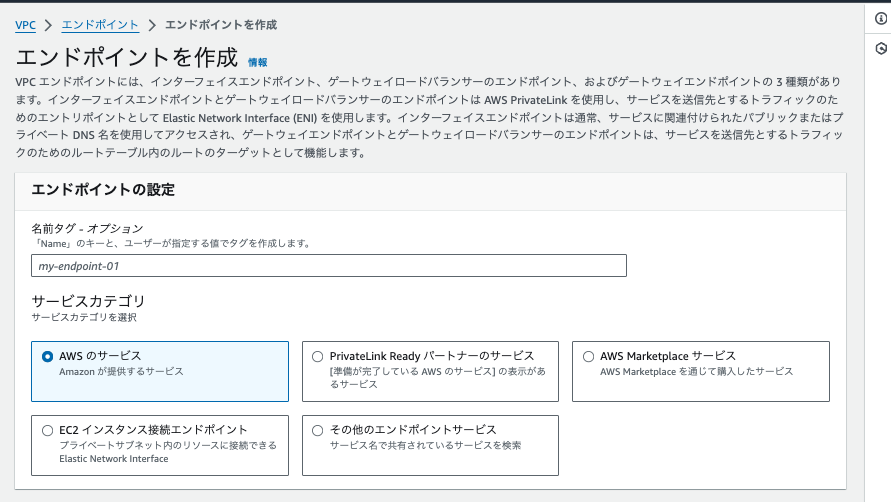
Task: Click the Amazon が提供するサービス description
Action: [x=121, y=372]
